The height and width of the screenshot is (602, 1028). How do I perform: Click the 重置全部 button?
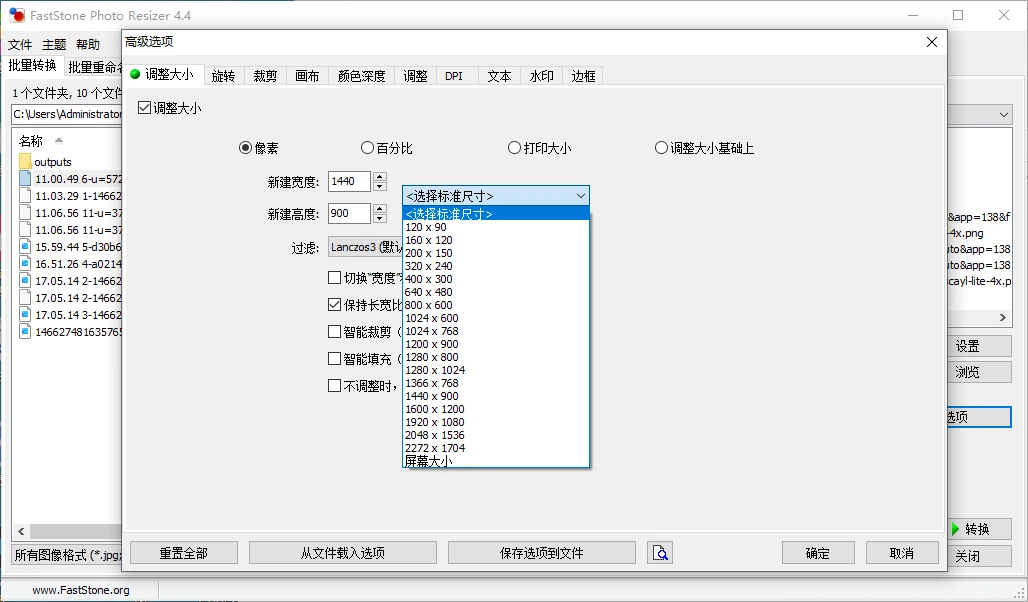(183, 552)
